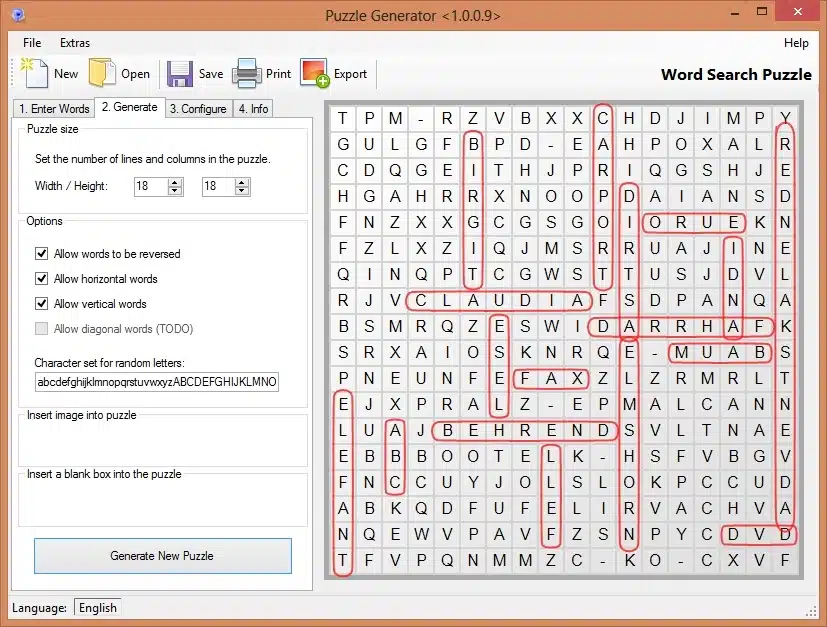
Task: Decrease puzzle width with down arrow
Action: (x=175, y=190)
